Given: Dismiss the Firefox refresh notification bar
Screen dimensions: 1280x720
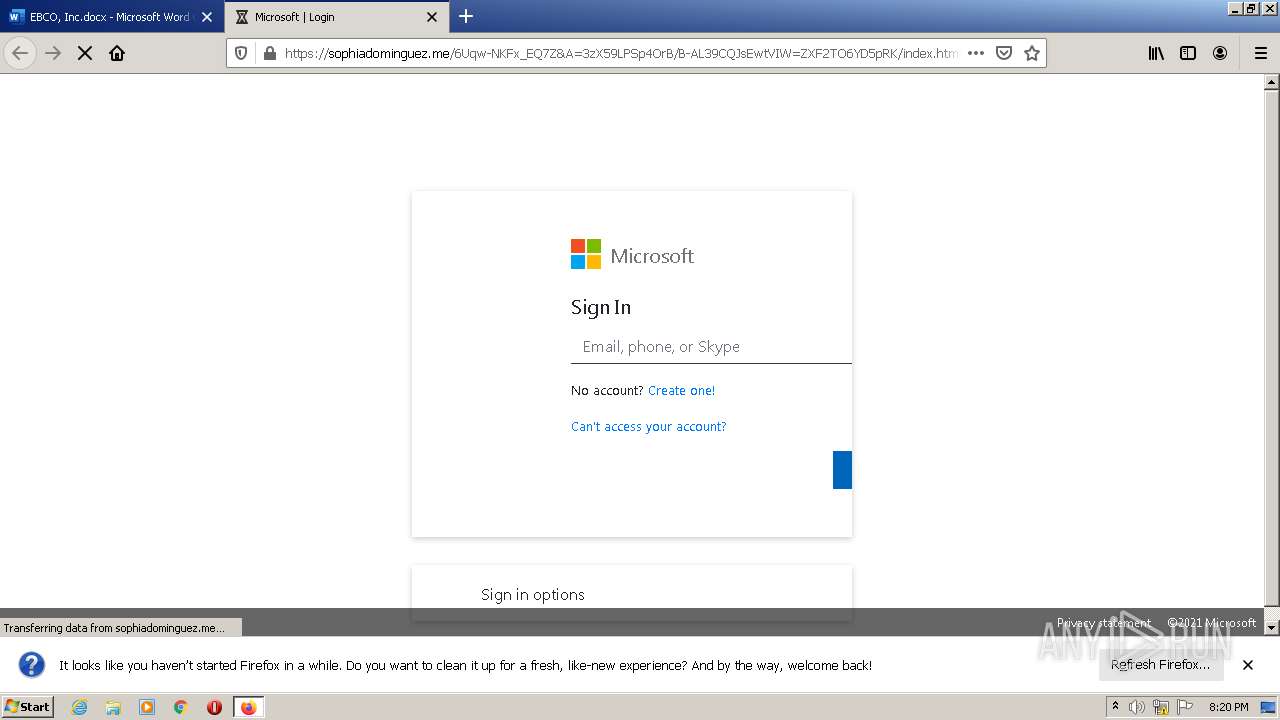Looking at the screenshot, I should coord(1248,664).
